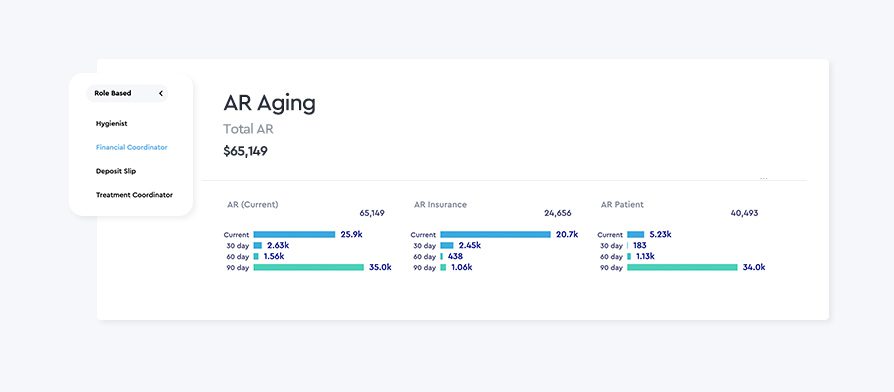Screen dimensions: 894x392
Task: Click AR Insurance 30 day bar 2.45k
Action: [446, 246]
